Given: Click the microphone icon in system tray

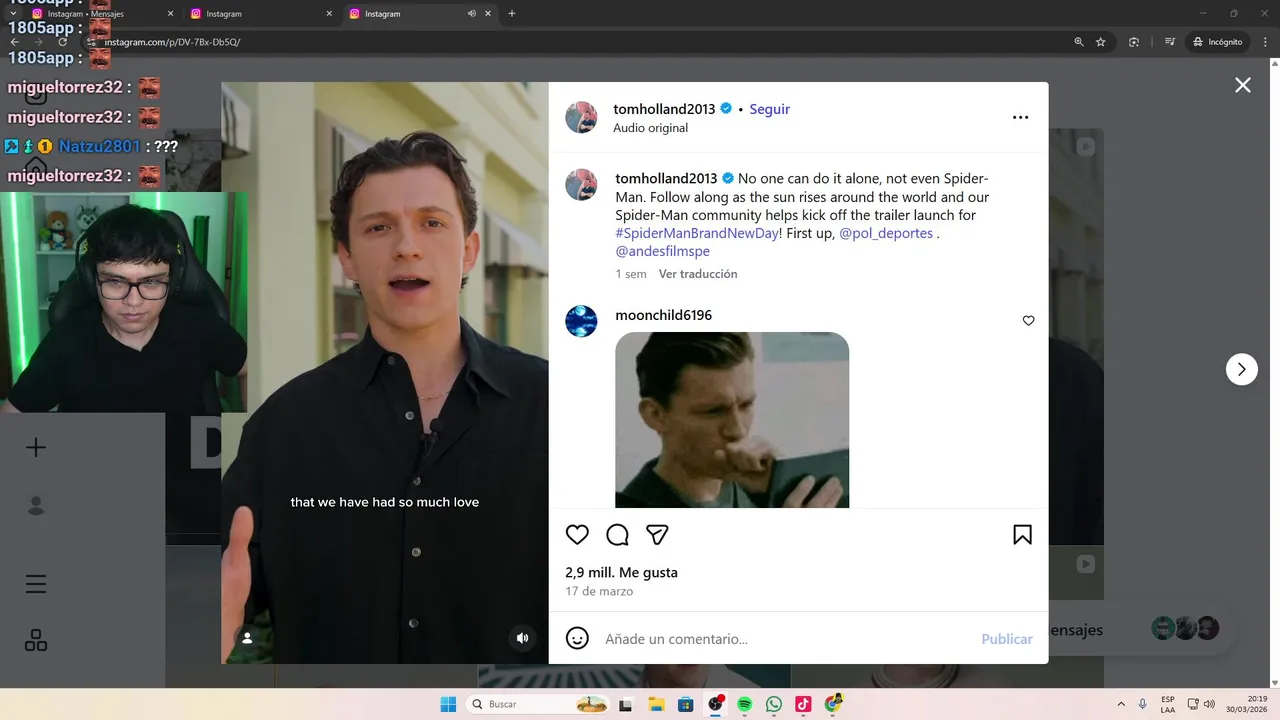Looking at the screenshot, I should (1142, 704).
